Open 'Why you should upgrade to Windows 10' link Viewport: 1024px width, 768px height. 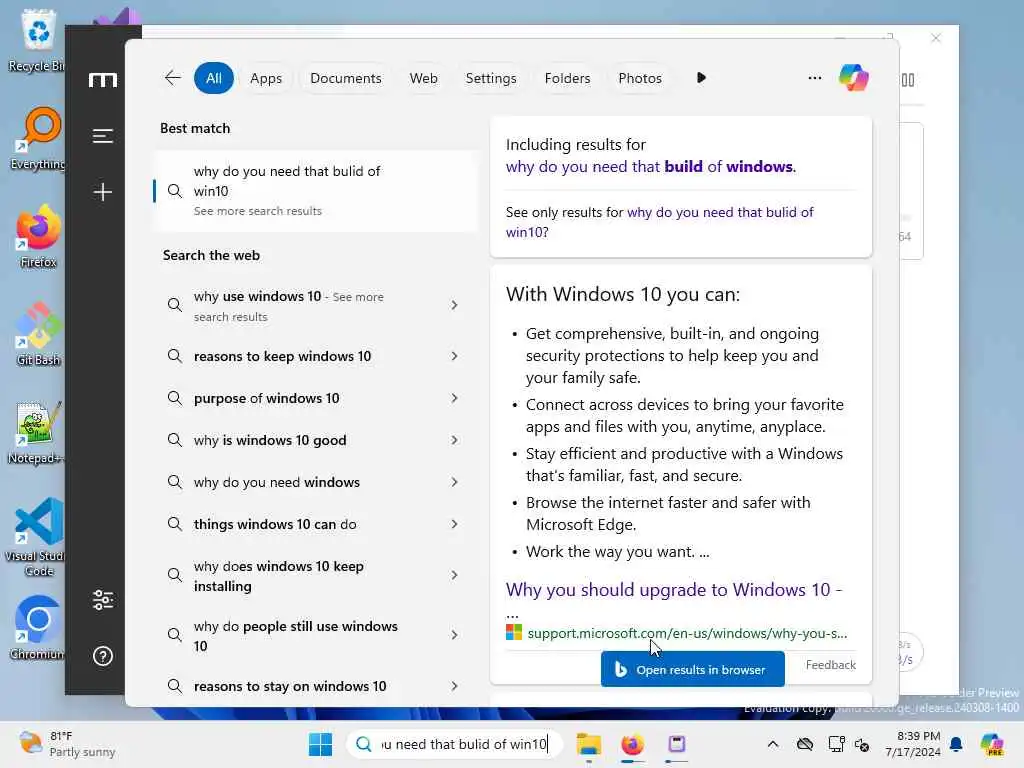674,590
